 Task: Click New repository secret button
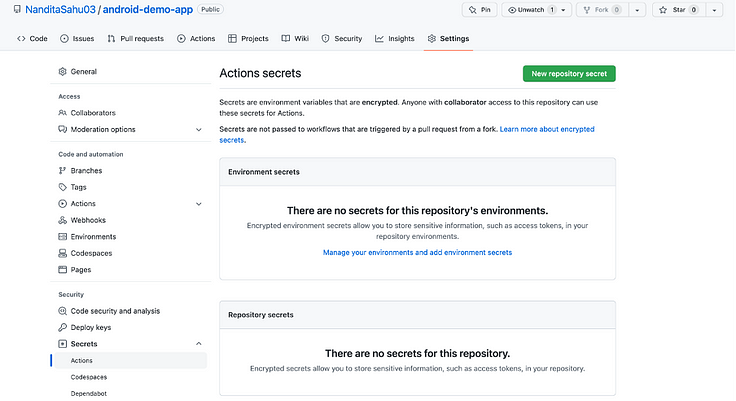click(569, 74)
